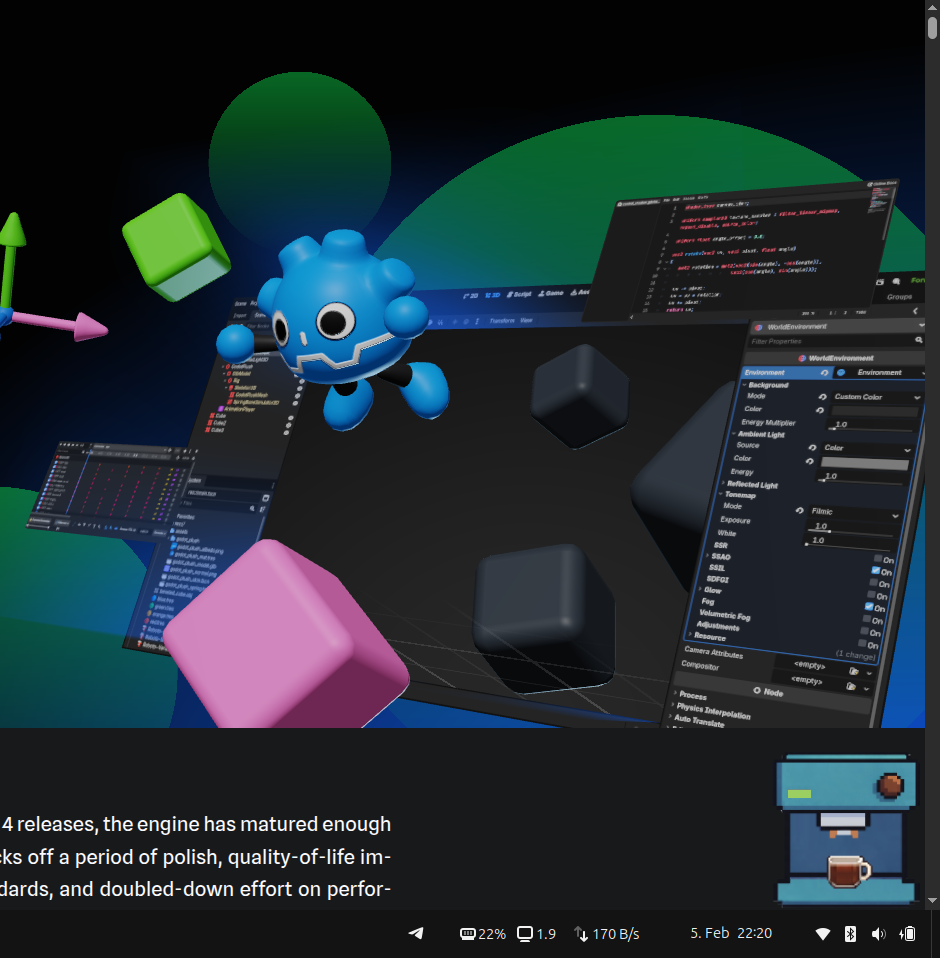Click the text 'period of polish, quality-of-life'

tap(216, 857)
